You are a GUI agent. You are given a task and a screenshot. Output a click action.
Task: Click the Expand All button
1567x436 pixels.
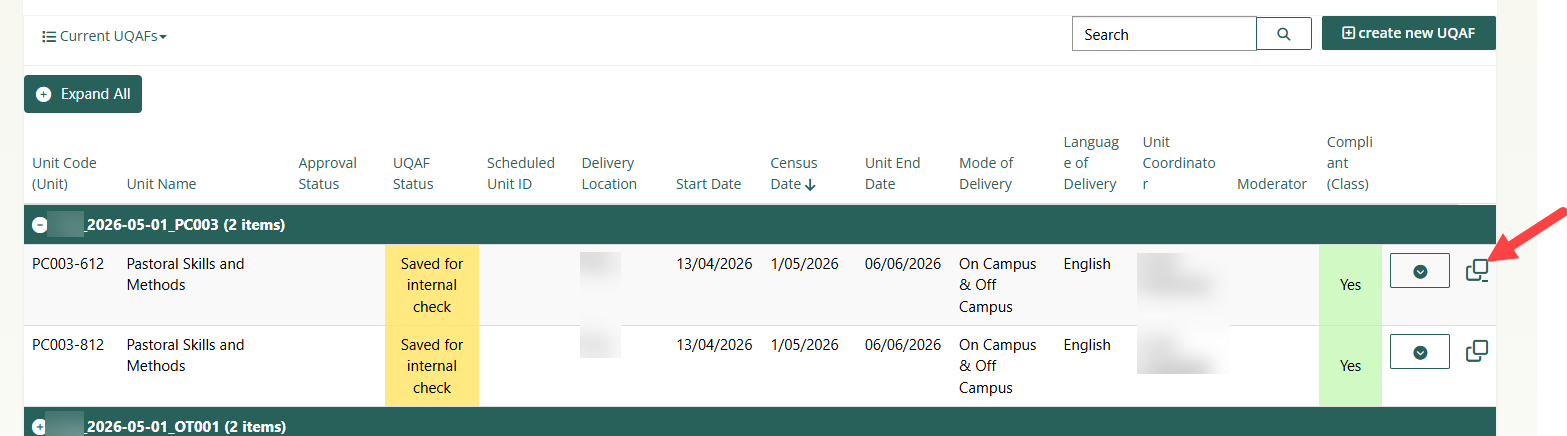(x=83, y=94)
